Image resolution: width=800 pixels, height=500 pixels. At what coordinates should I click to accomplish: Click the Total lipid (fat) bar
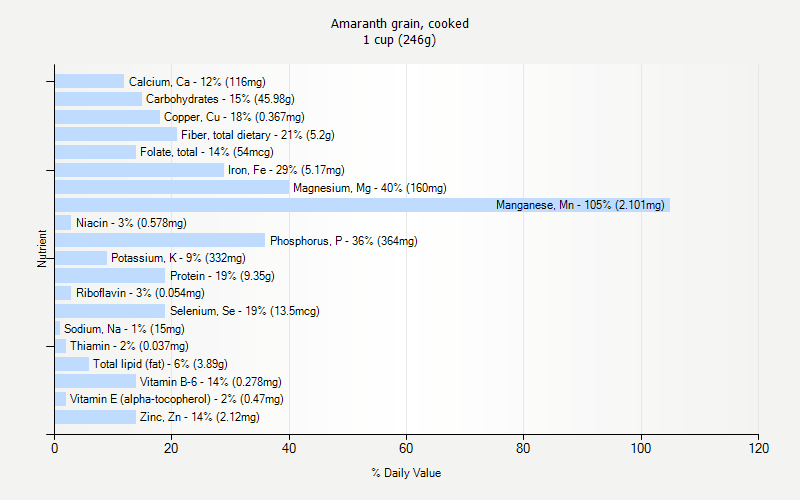pos(72,364)
